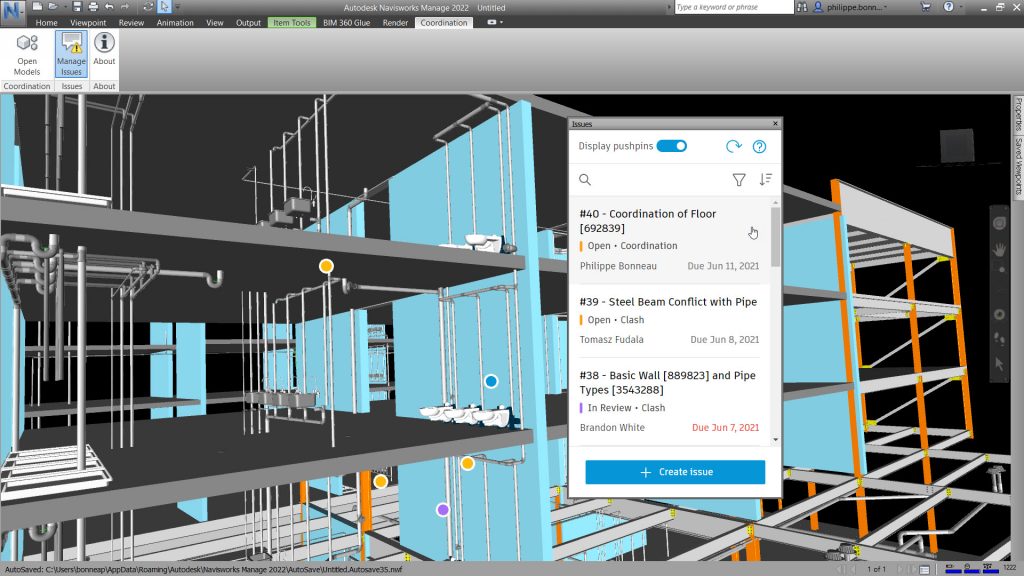1024x576 pixels.
Task: Click the Issues list scroll down arrow
Action: [775, 440]
